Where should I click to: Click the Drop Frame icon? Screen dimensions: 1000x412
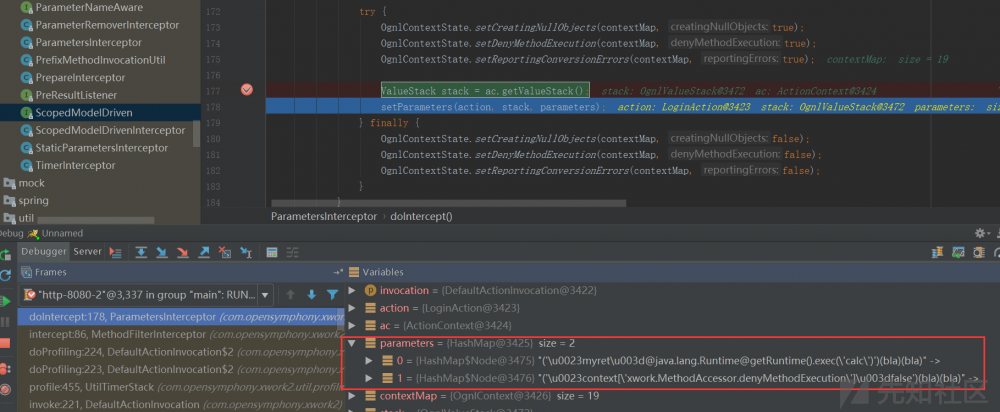click(224, 252)
